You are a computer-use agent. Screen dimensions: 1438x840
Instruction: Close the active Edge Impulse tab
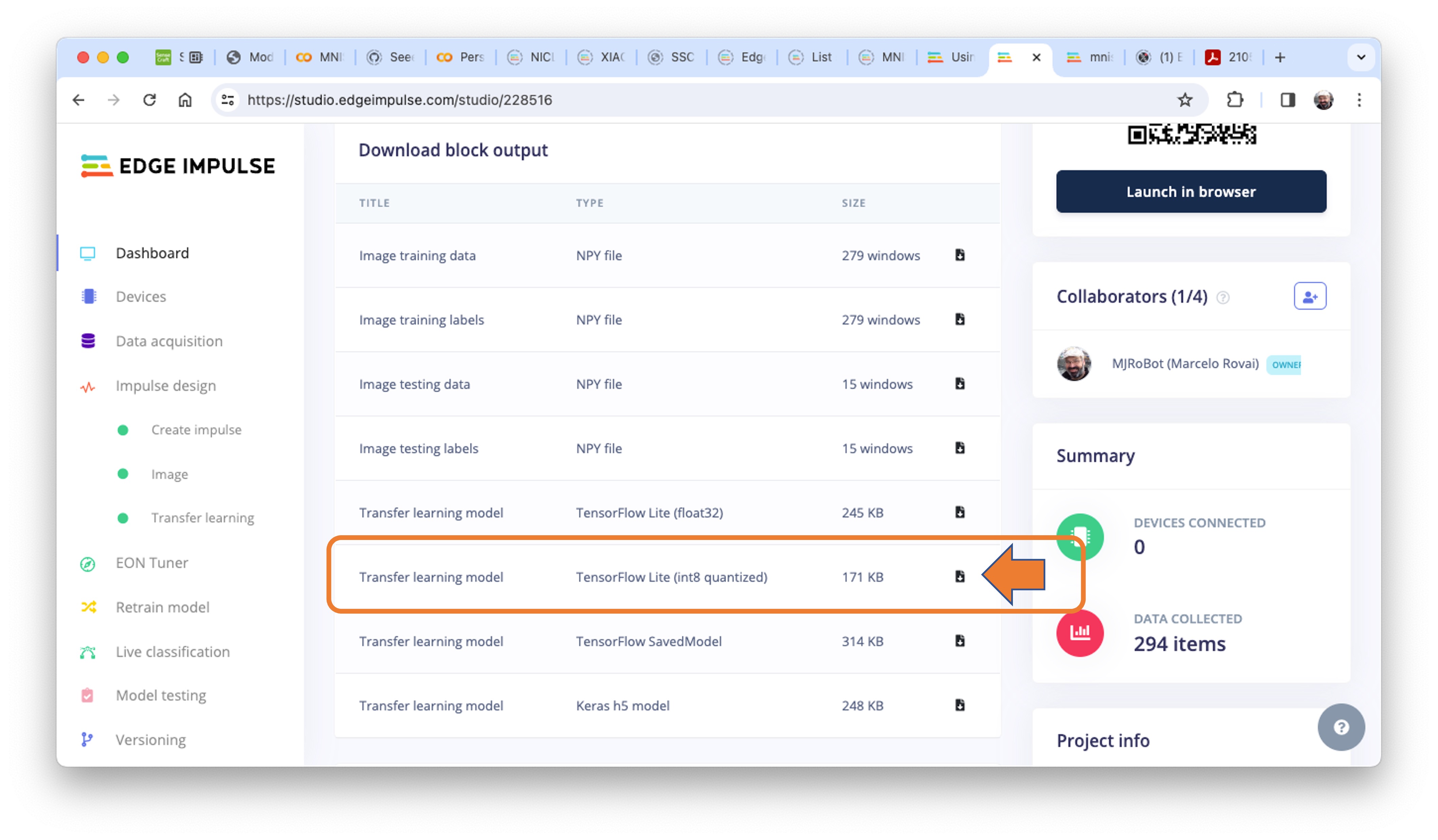[x=1036, y=57]
